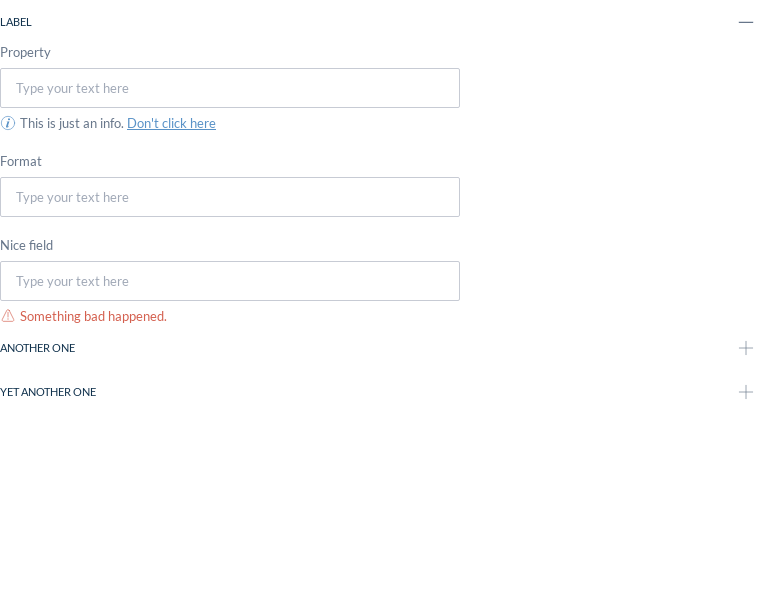Screen dimensions: 768x600
Task: Click placeholder text inside the Property box
Action: pos(72,88)
